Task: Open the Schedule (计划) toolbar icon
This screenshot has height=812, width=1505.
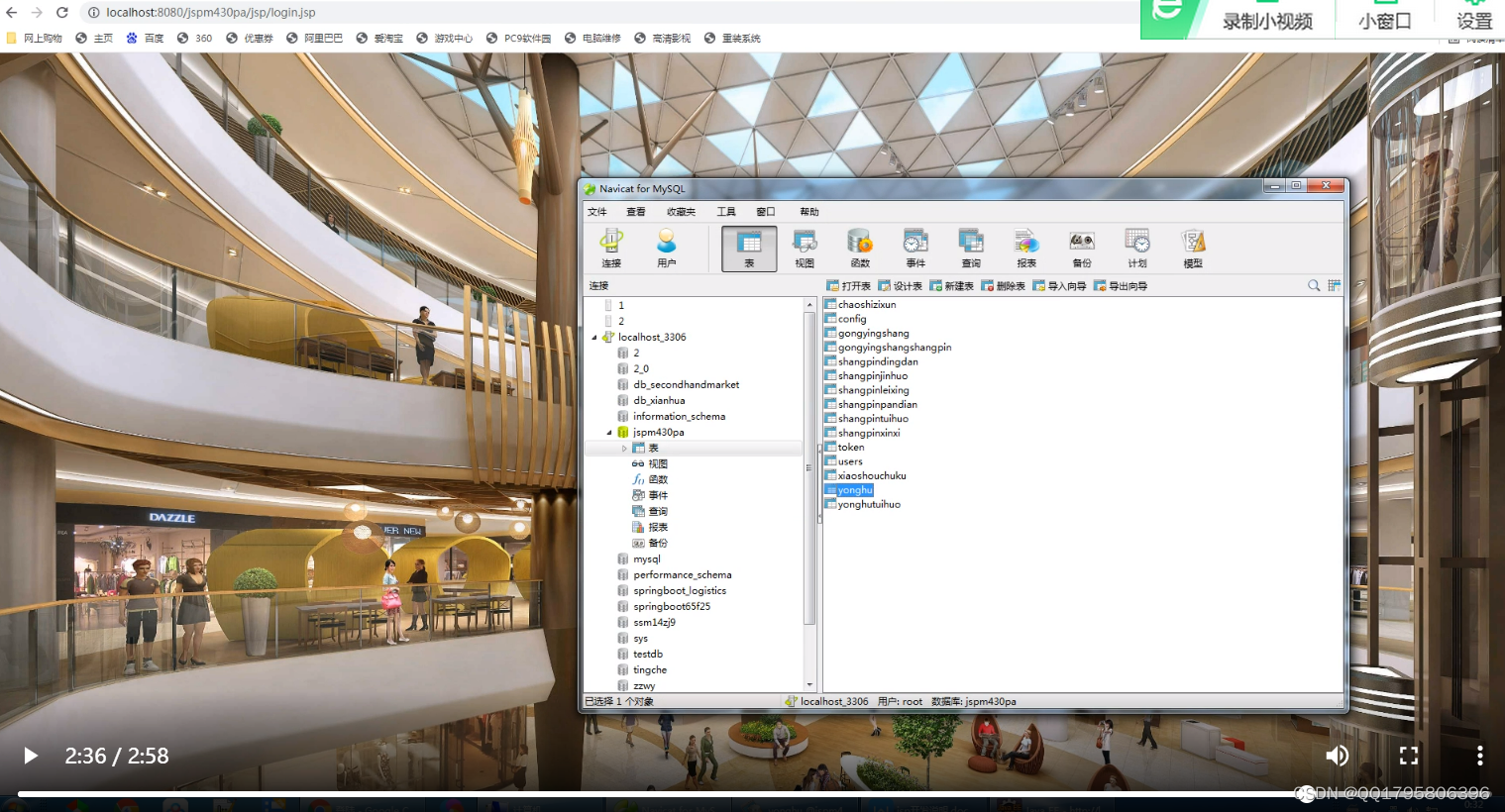Action: pyautogui.click(x=1137, y=248)
